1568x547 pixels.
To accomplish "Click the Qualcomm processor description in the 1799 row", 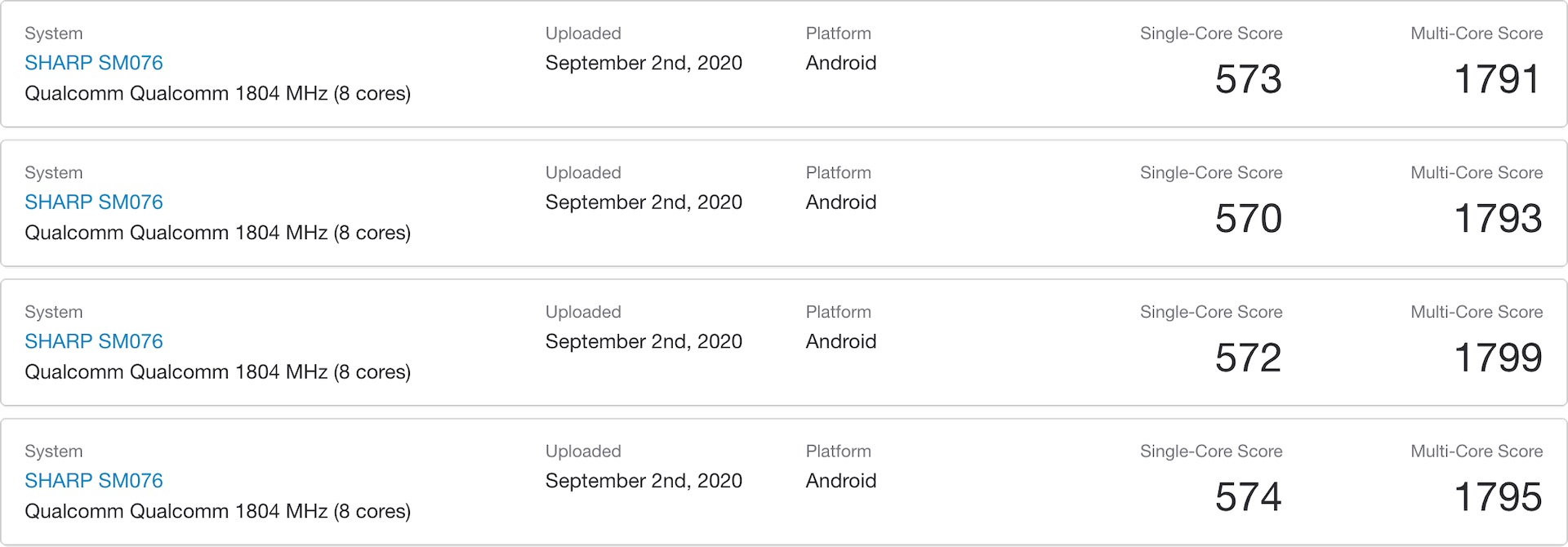I will tap(217, 372).
